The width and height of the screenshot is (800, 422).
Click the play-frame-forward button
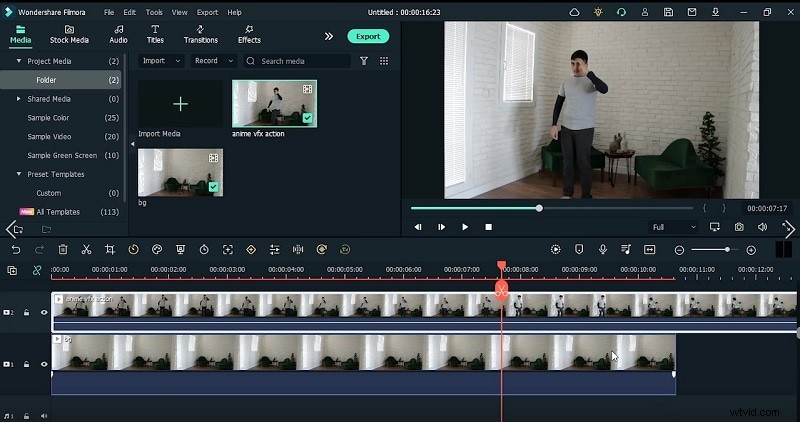441,227
